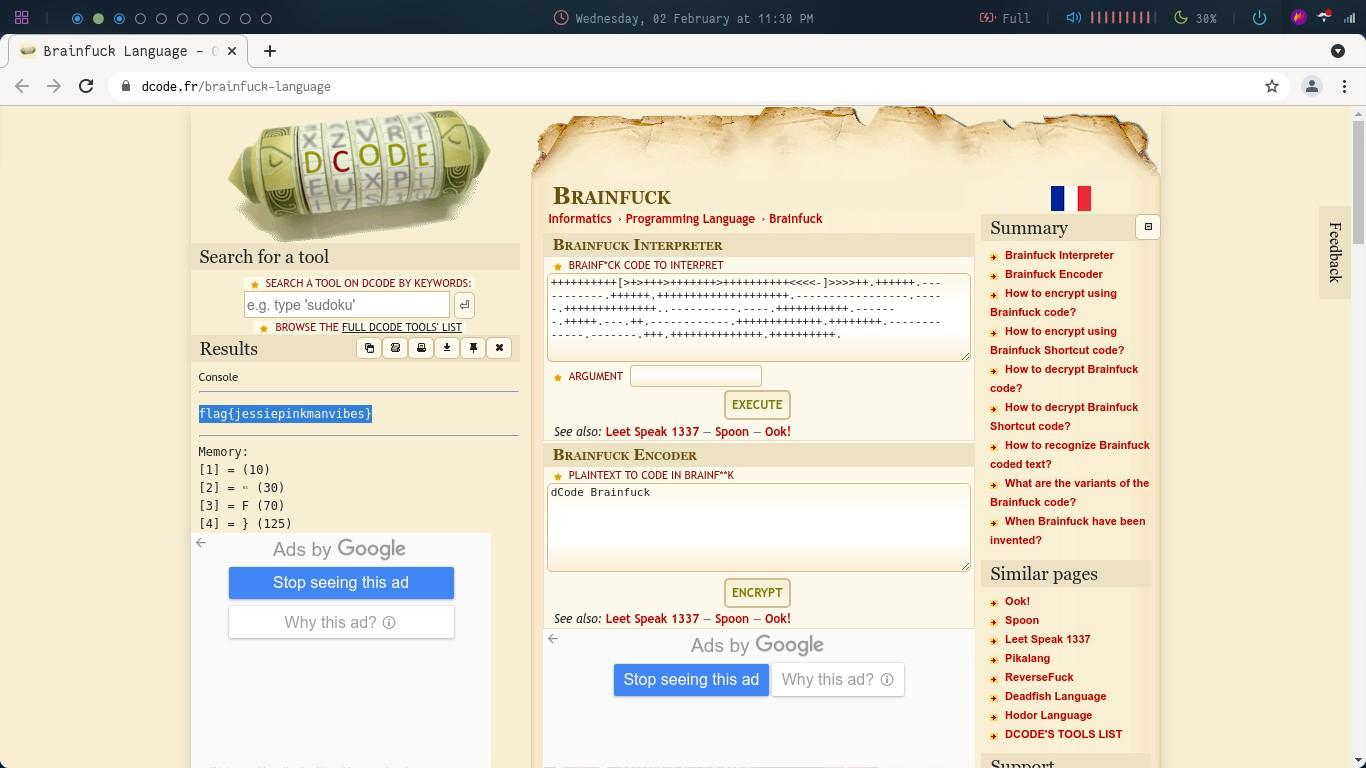Open the application grid launcher
Screen dimensions: 1366x768
22,18
